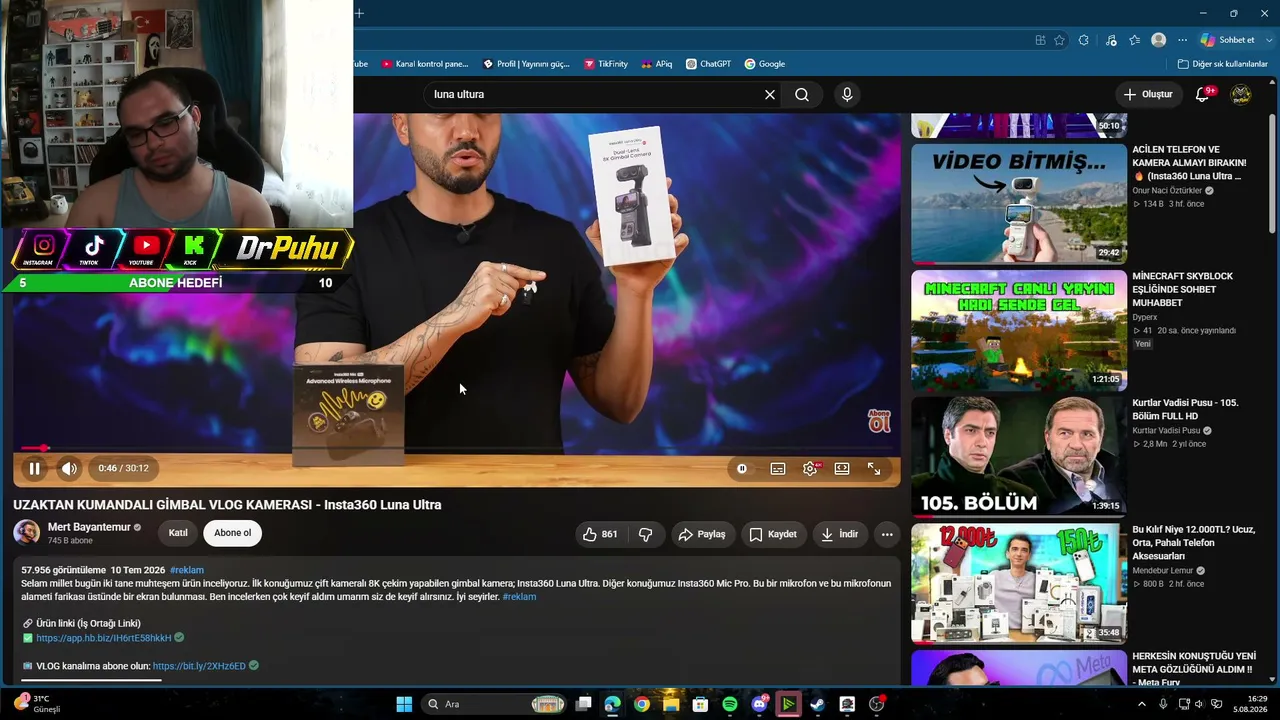This screenshot has width=1280, height=720.
Task: Open the Minecraft Skyblock stream thumbnail
Action: (x=1019, y=331)
